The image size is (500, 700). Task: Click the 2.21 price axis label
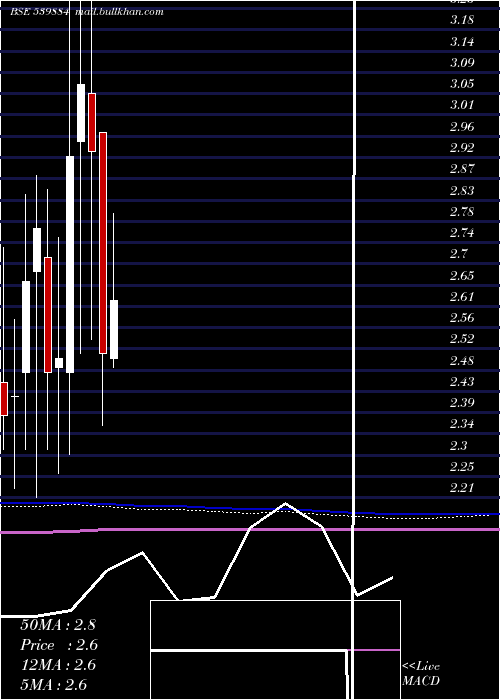click(x=462, y=488)
